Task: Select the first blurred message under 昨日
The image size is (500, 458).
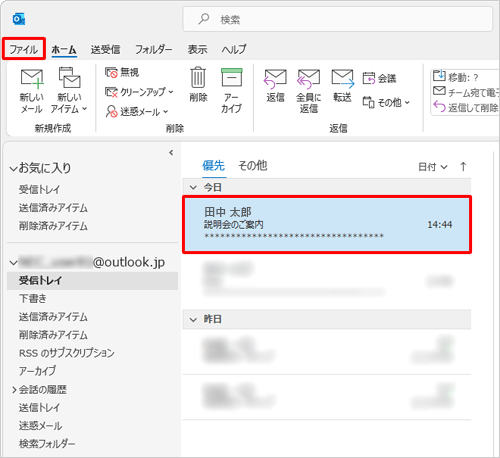Action: (327, 351)
